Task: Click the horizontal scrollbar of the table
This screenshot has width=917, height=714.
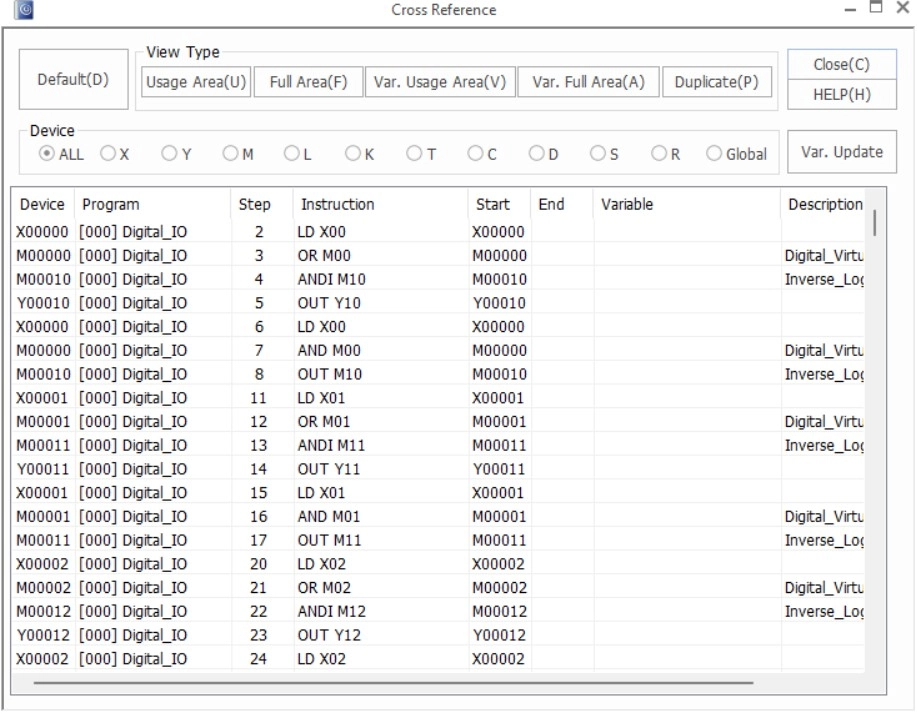Action: [393, 682]
